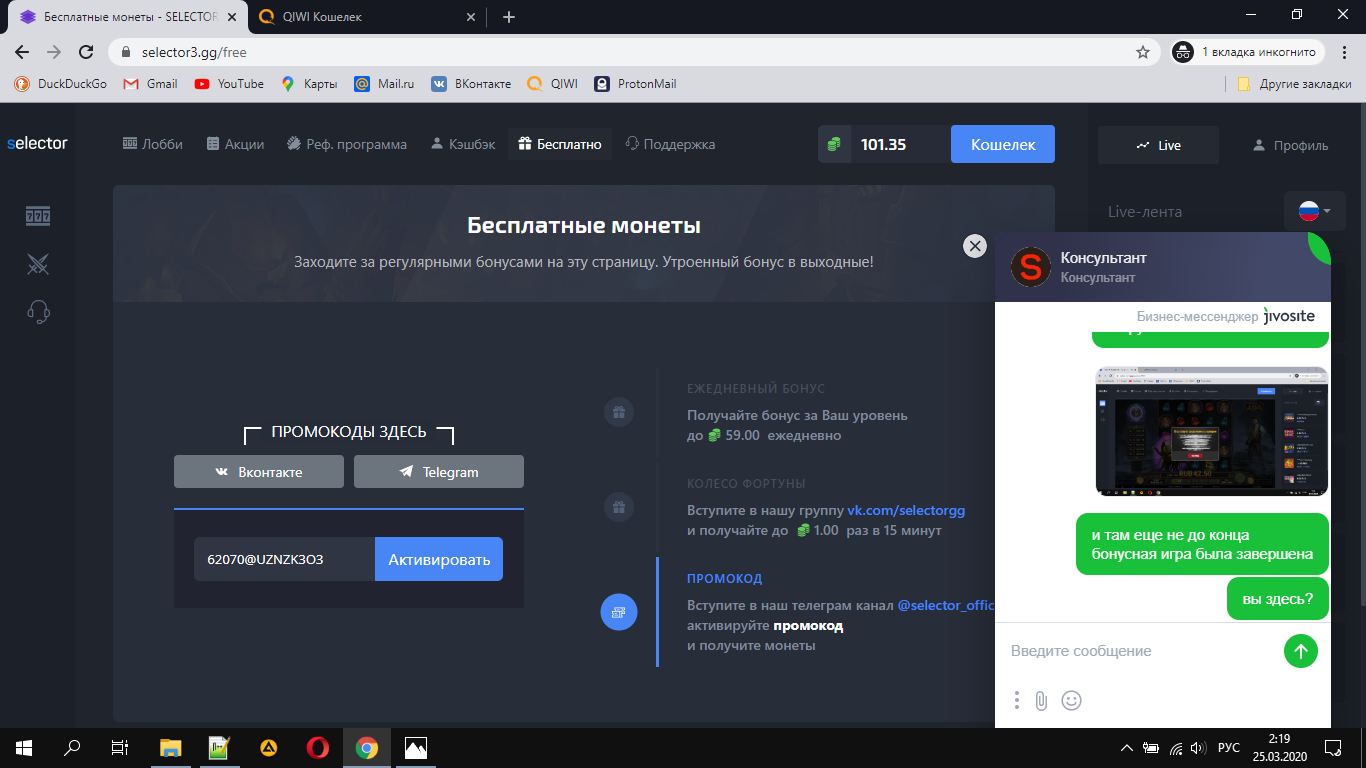Click the blue Кошелек button
1366x768 pixels.
coord(1003,144)
